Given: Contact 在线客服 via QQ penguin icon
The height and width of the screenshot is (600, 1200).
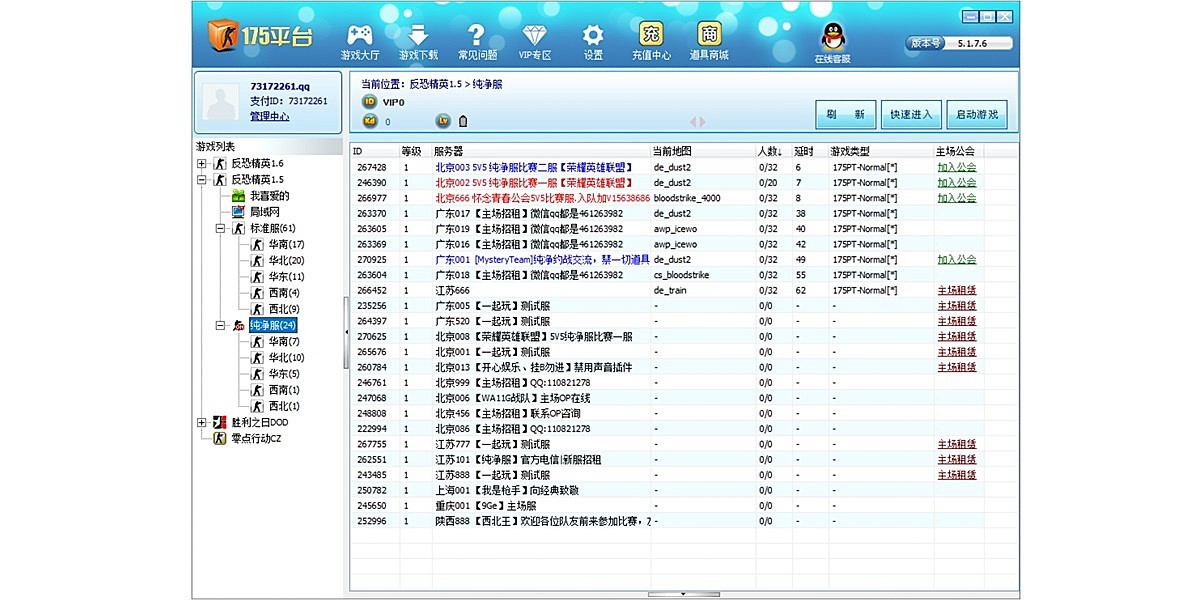Looking at the screenshot, I should 831,38.
